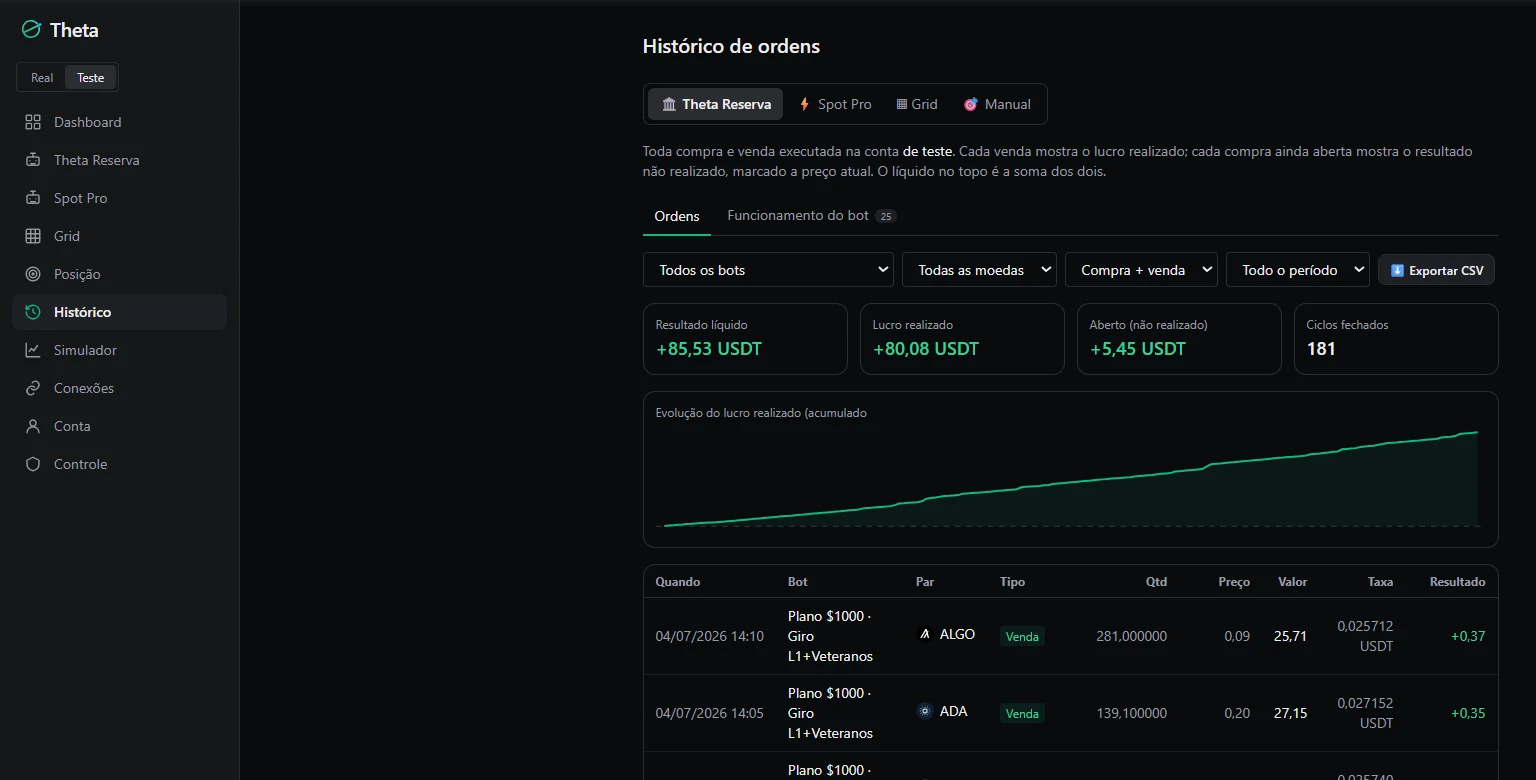Click the Grid table icon in sidebar

[33, 236]
